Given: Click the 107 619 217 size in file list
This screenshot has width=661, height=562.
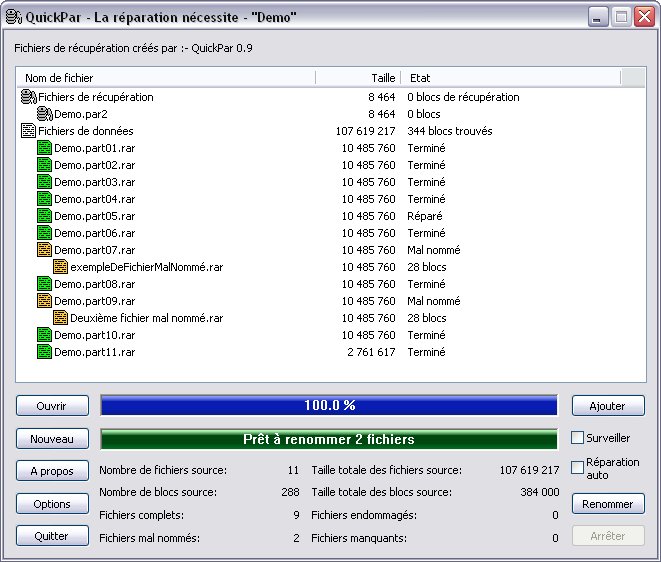Looking at the screenshot, I should pyautogui.click(x=365, y=131).
